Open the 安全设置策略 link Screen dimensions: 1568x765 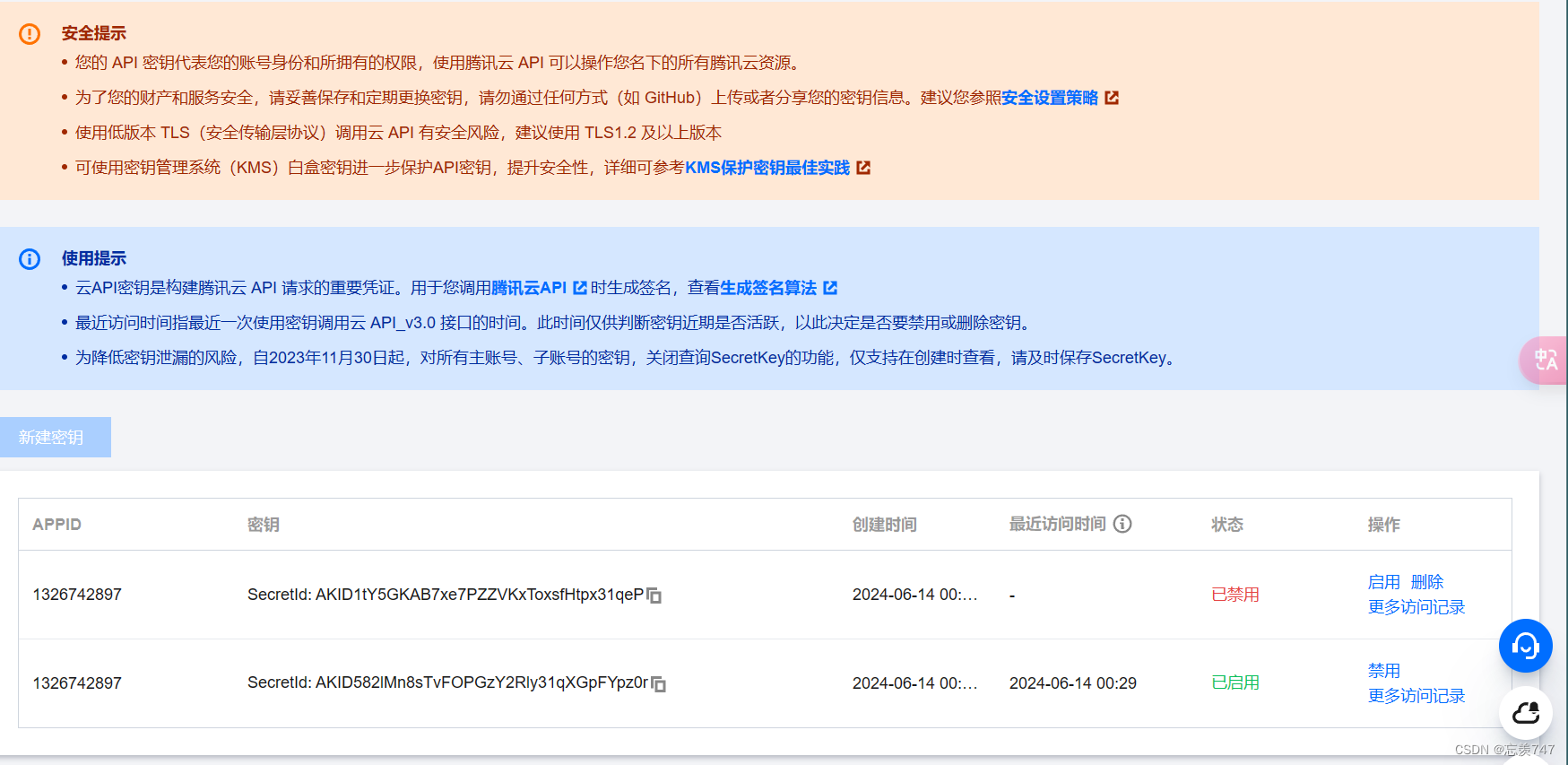pos(1050,98)
